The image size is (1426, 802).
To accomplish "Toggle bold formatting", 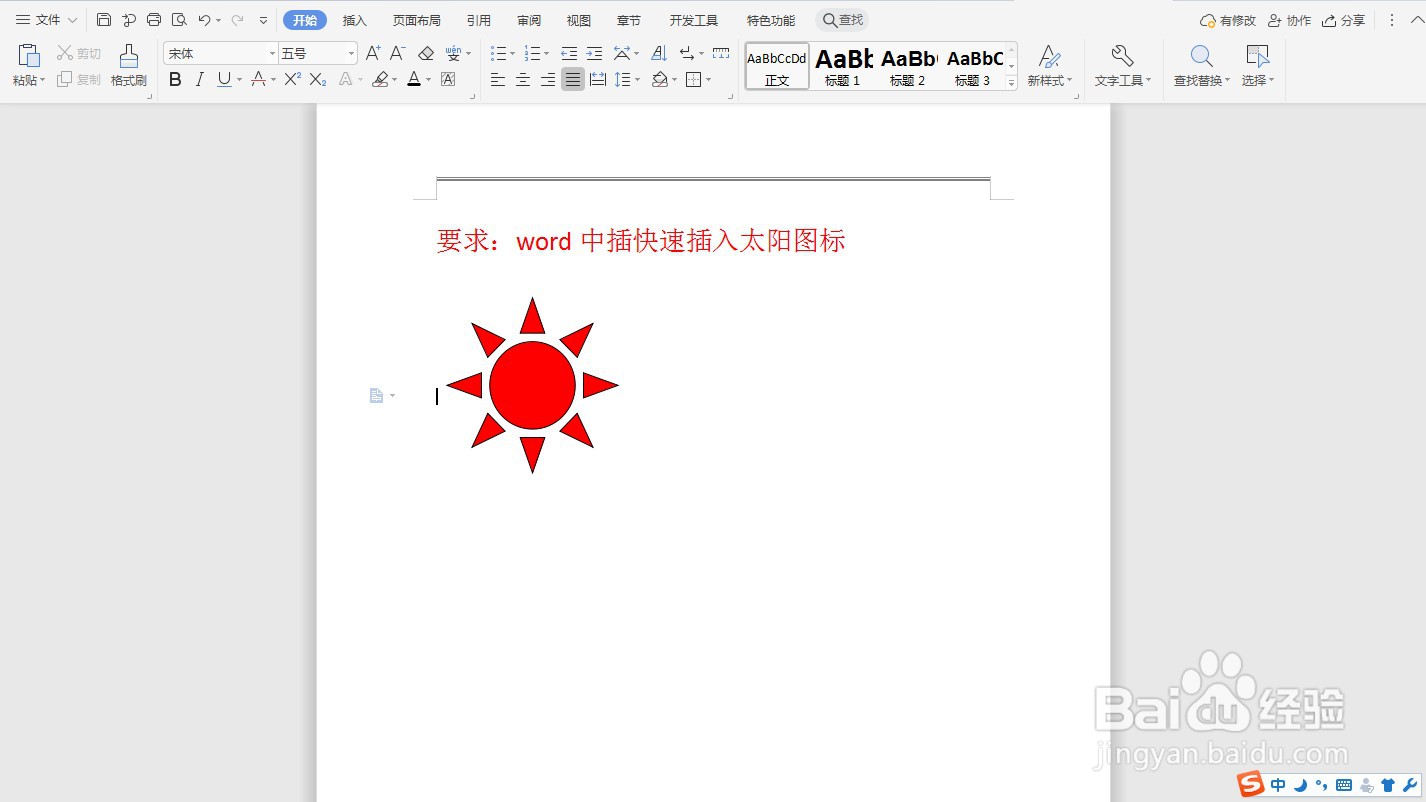I will click(x=175, y=79).
